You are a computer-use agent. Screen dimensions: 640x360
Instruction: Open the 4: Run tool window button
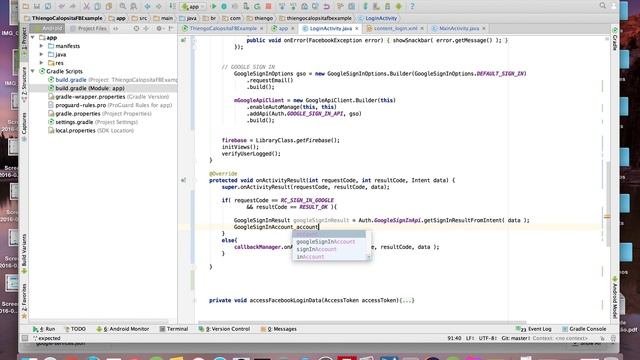pyautogui.click(x=44, y=329)
